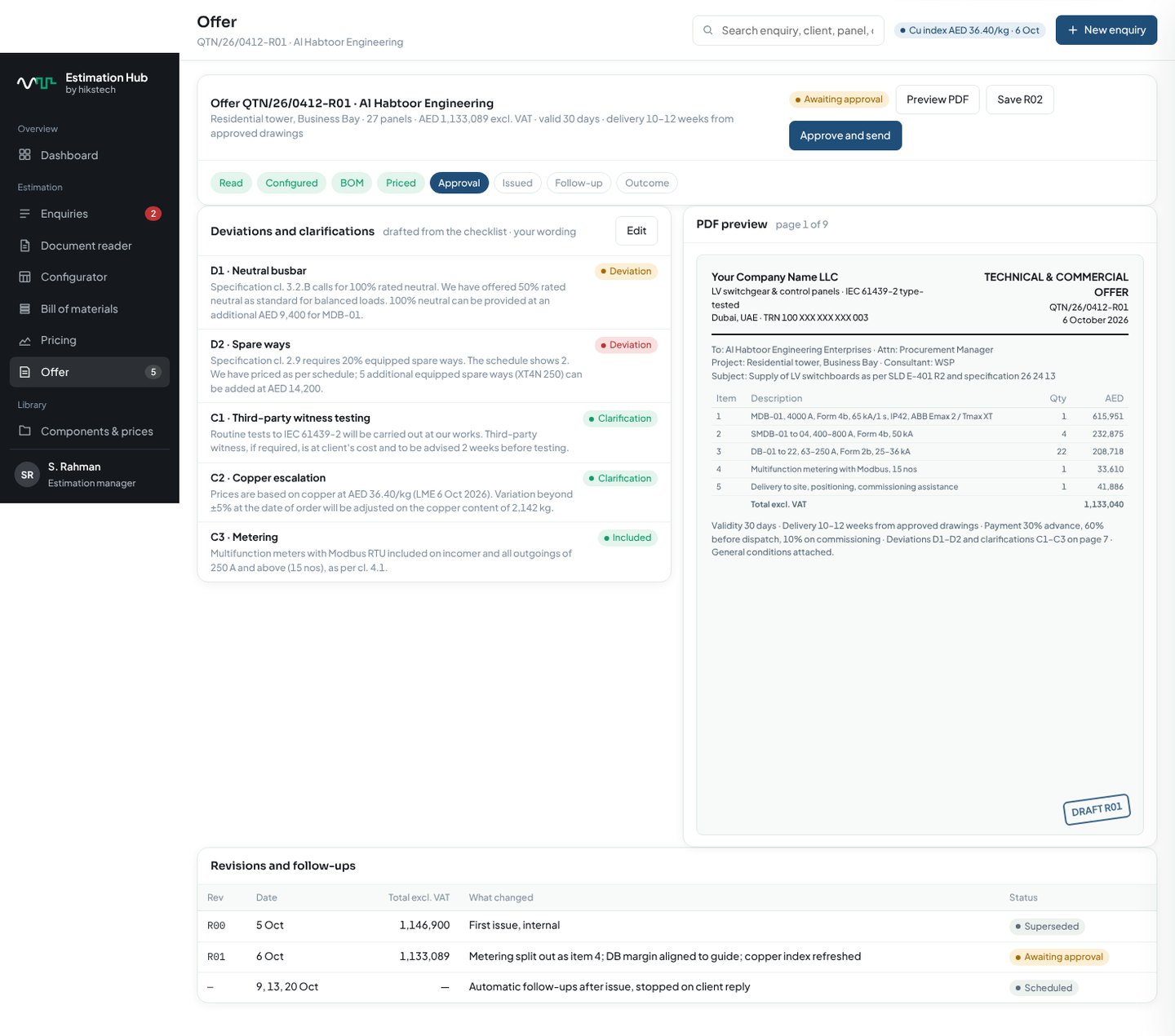Screen dimensions: 1175x1036
Task: Click the Enquiries list icon
Action: 24,214
